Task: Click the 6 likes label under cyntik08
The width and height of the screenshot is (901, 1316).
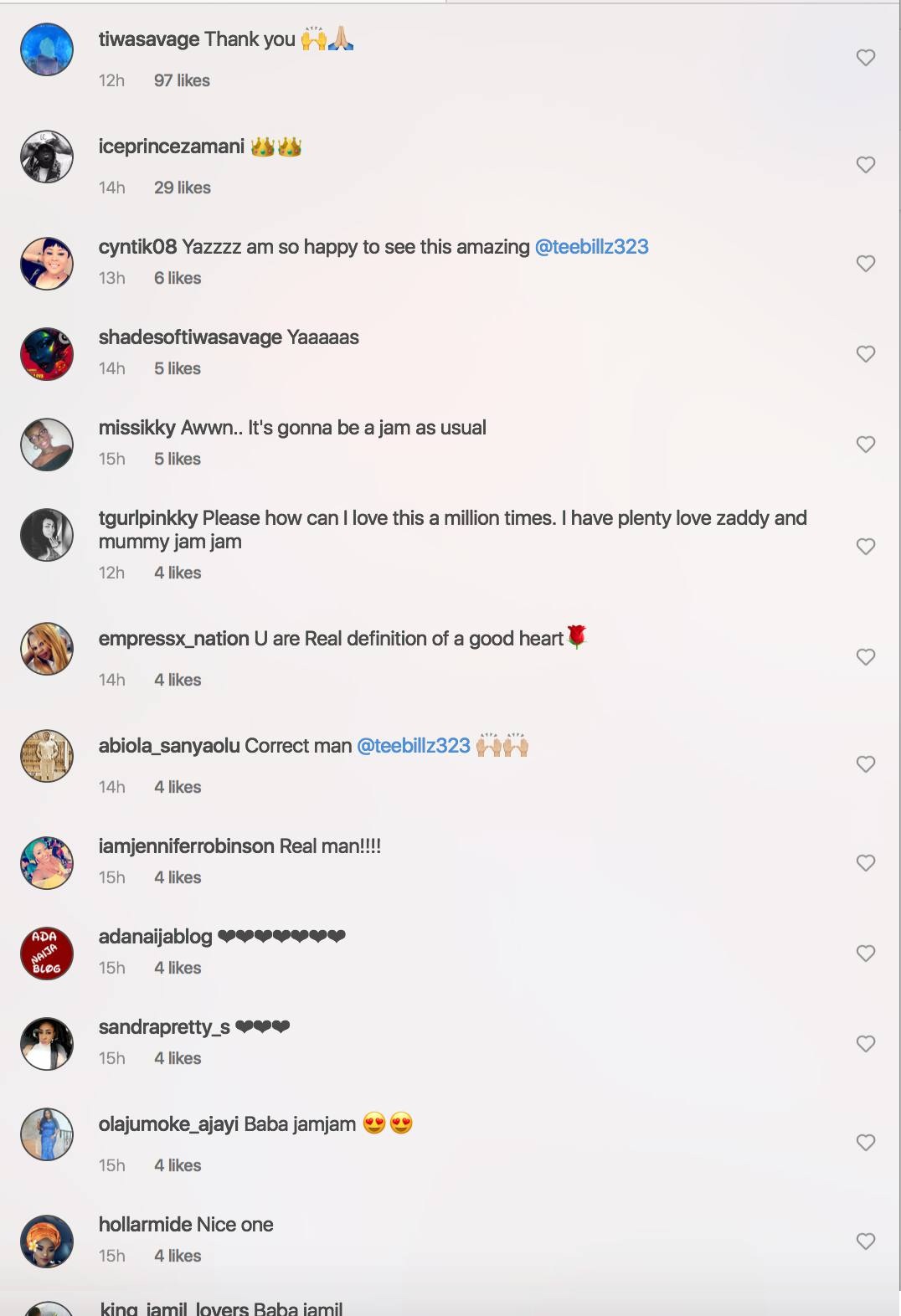Action: (x=177, y=278)
